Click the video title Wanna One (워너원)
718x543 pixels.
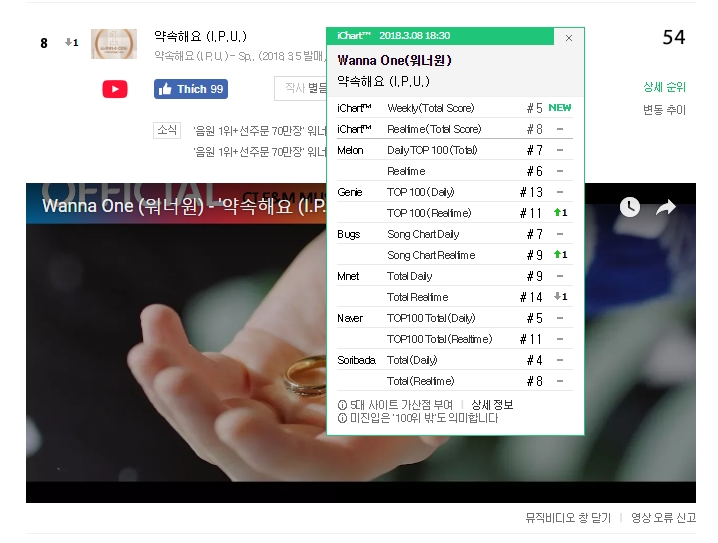123,206
